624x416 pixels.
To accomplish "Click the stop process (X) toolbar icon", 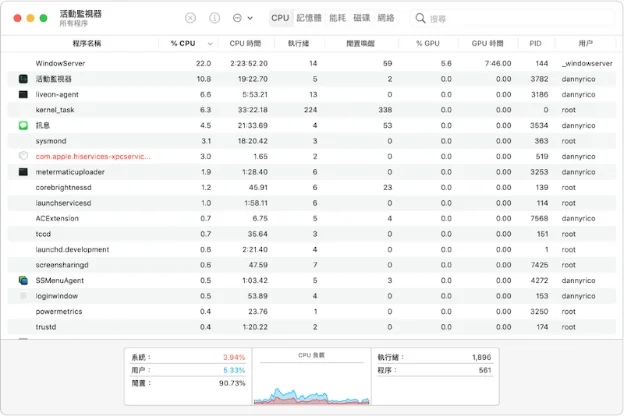I will click(x=191, y=18).
